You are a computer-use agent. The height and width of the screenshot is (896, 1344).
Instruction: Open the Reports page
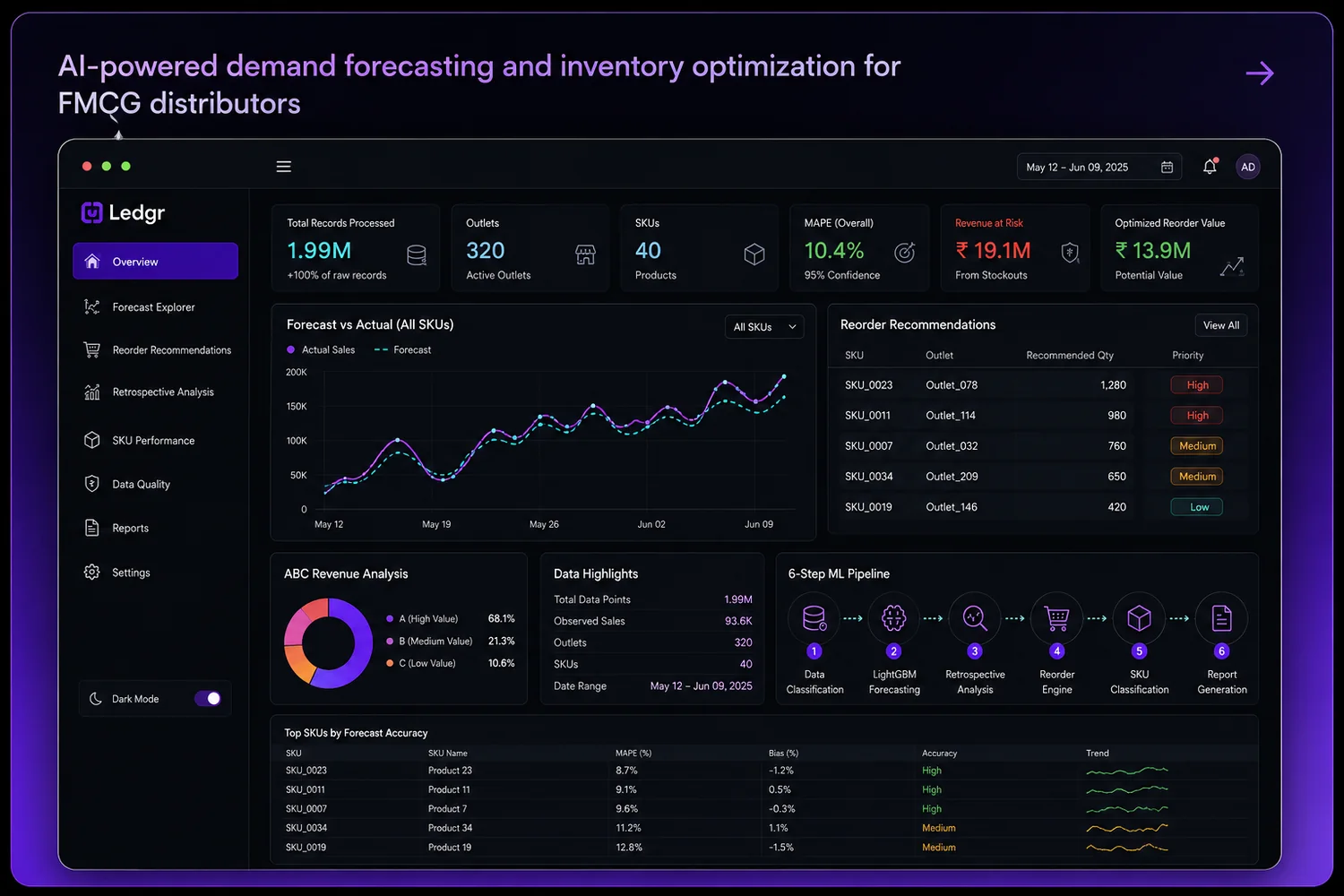tap(131, 529)
